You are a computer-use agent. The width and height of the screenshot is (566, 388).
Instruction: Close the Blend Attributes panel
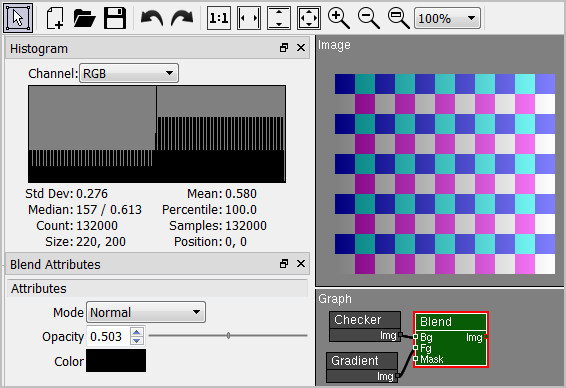click(x=301, y=263)
